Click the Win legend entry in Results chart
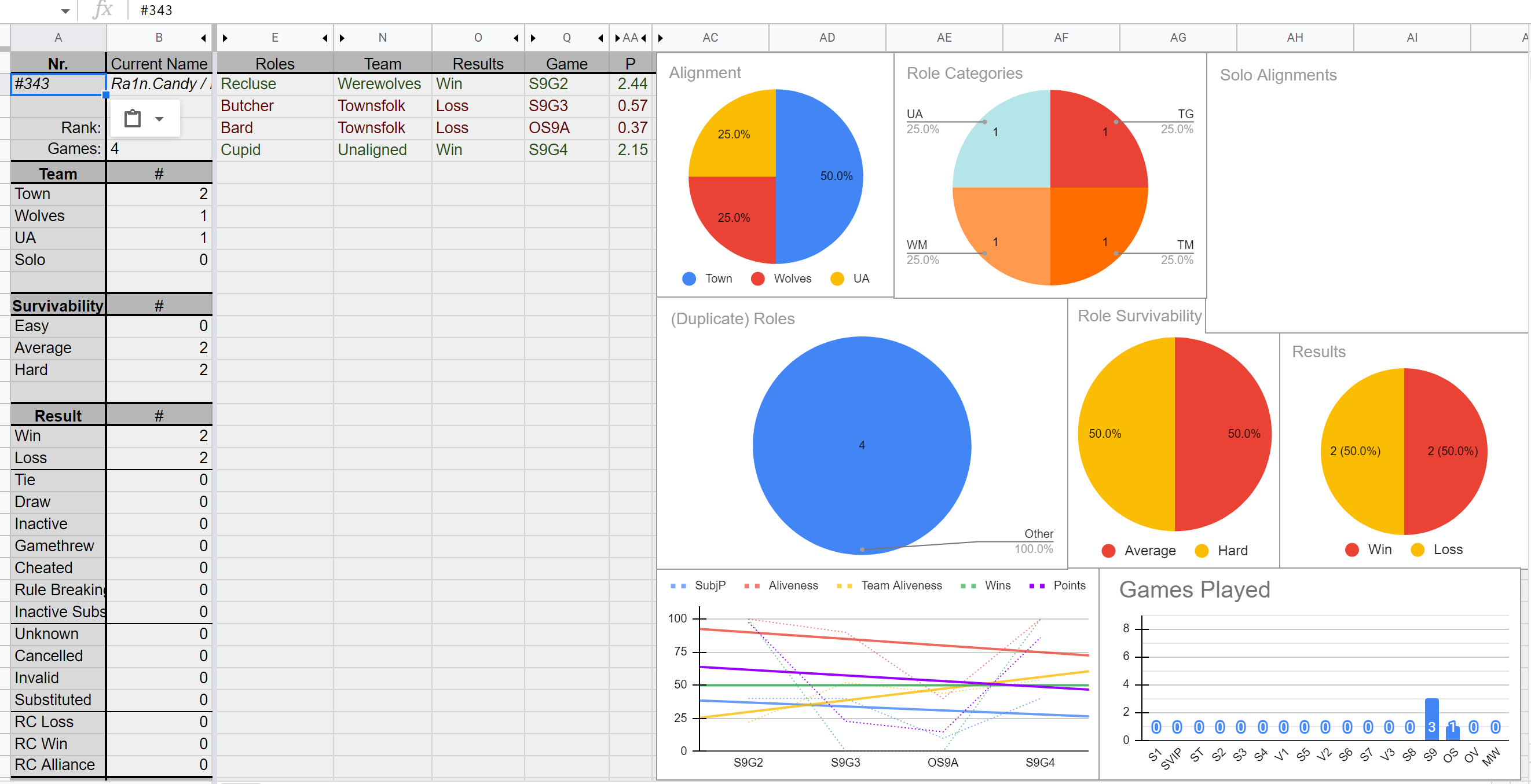 [1369, 550]
